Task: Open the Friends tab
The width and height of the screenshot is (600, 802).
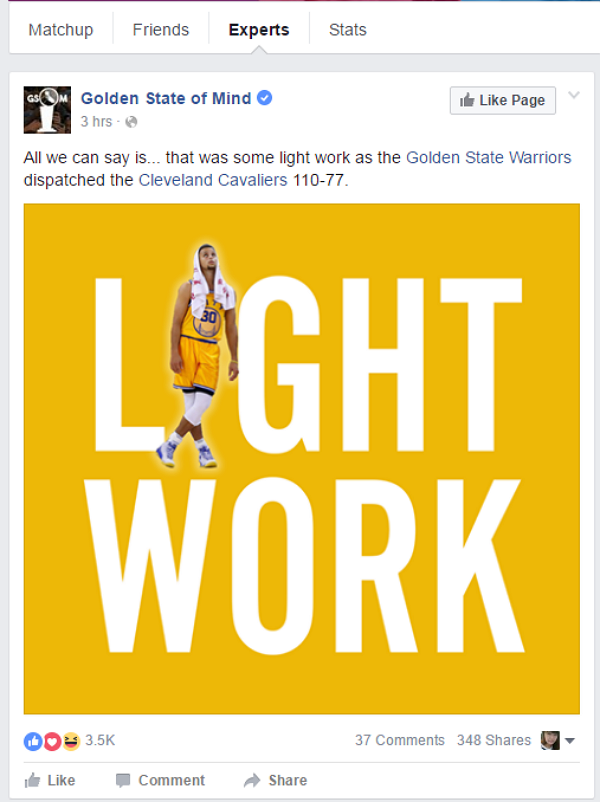Action: 161,30
